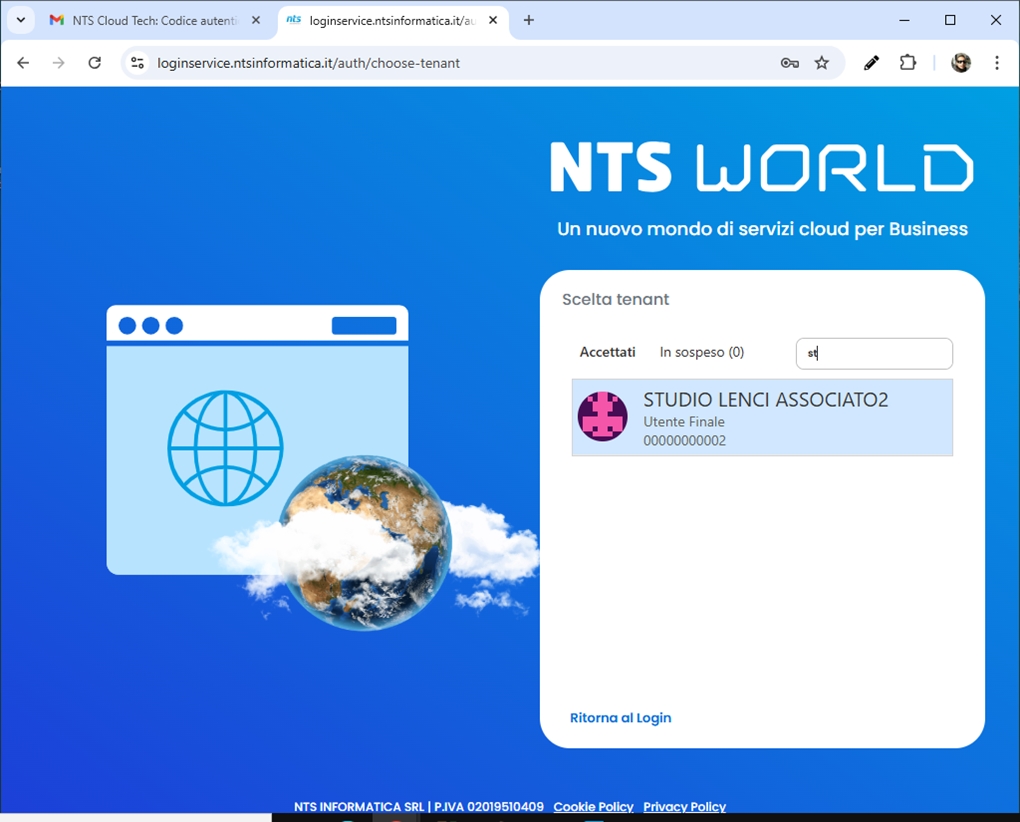This screenshot has height=822, width=1020.
Task: Open a new browser tab
Action: click(x=529, y=20)
